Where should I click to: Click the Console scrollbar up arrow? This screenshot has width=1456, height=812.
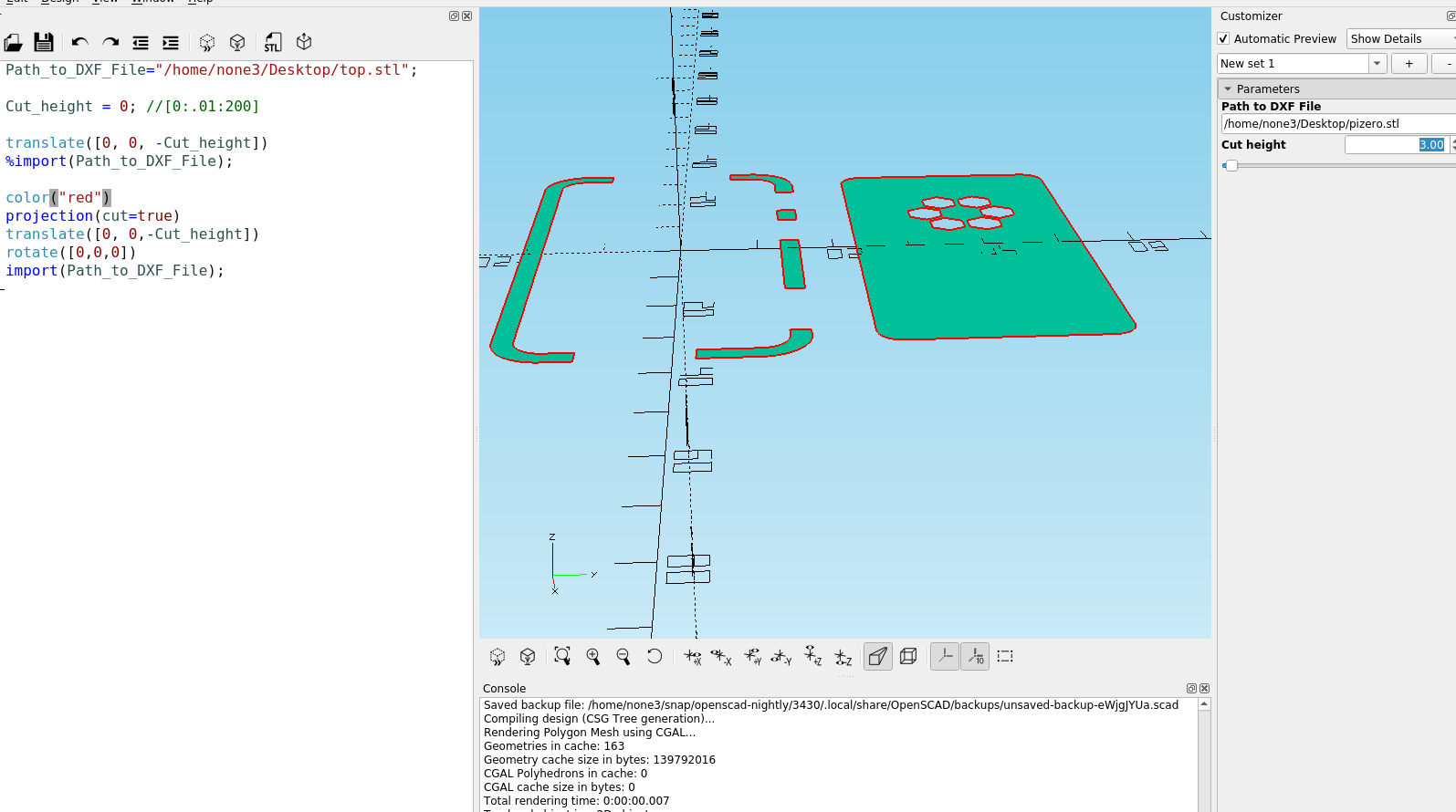[x=1205, y=704]
